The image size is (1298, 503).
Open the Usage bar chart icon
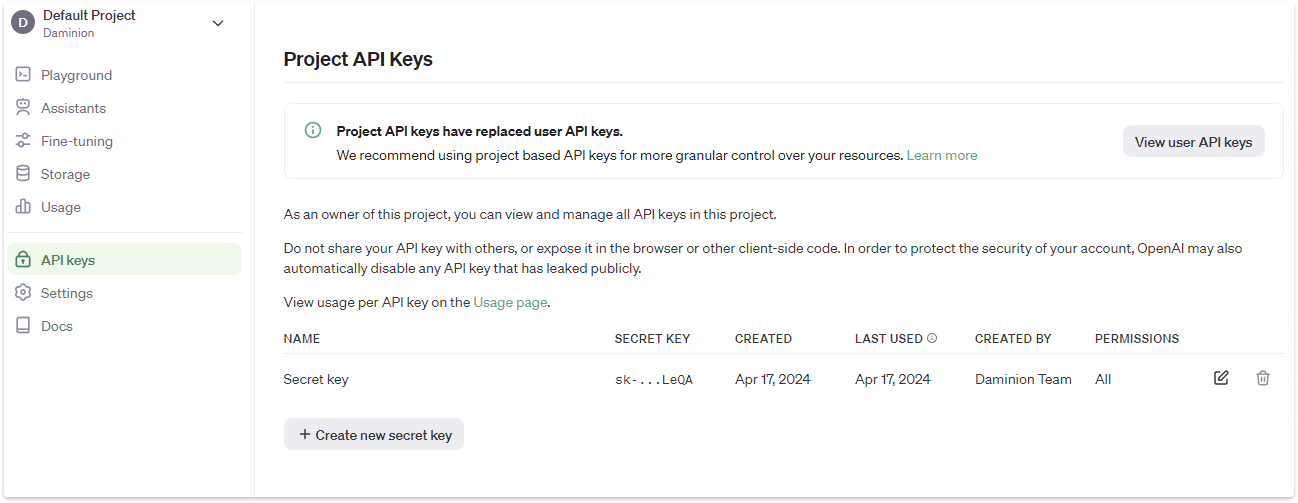[23, 207]
